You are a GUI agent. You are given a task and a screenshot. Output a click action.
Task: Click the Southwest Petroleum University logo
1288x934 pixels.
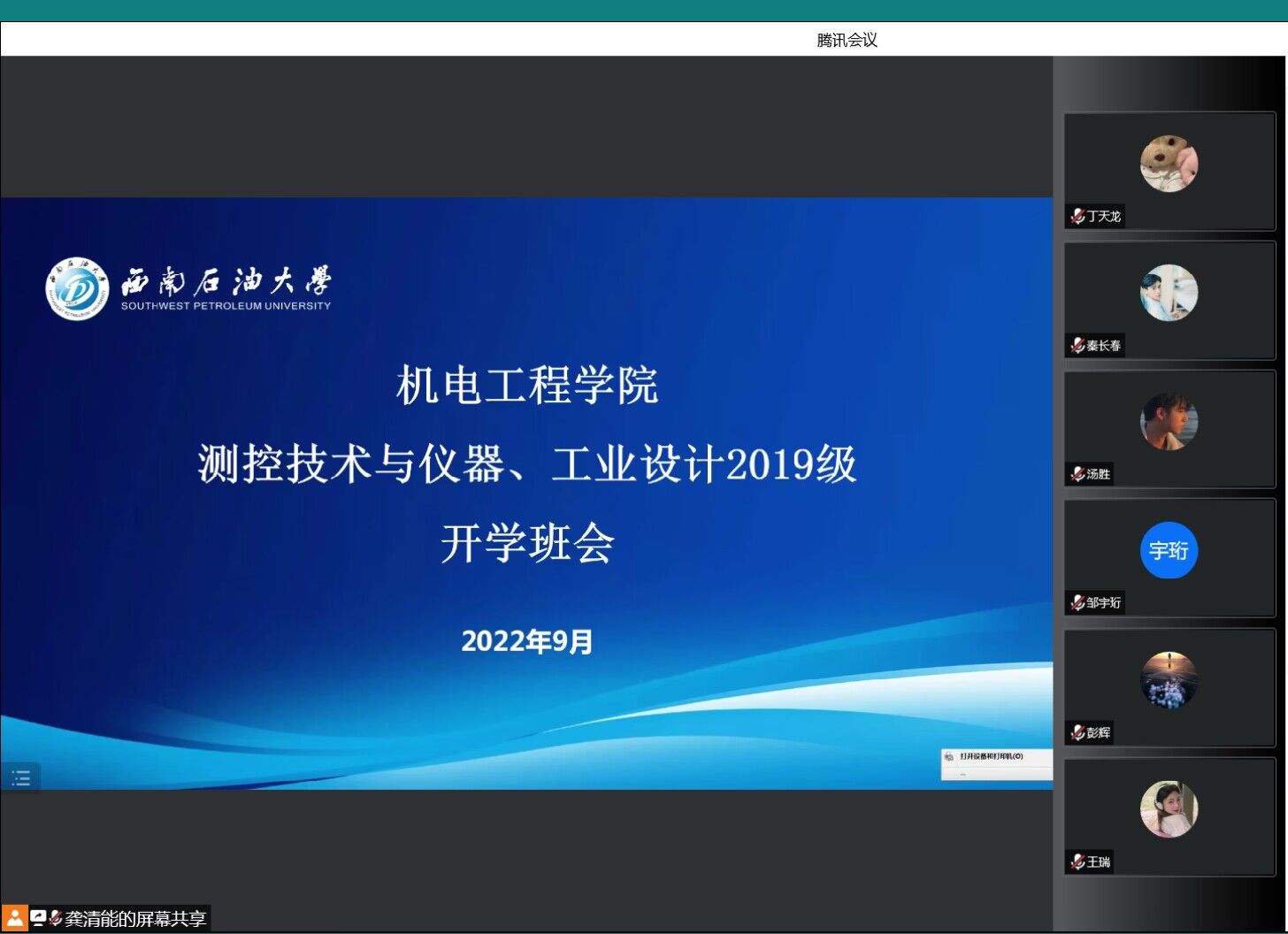(77, 289)
